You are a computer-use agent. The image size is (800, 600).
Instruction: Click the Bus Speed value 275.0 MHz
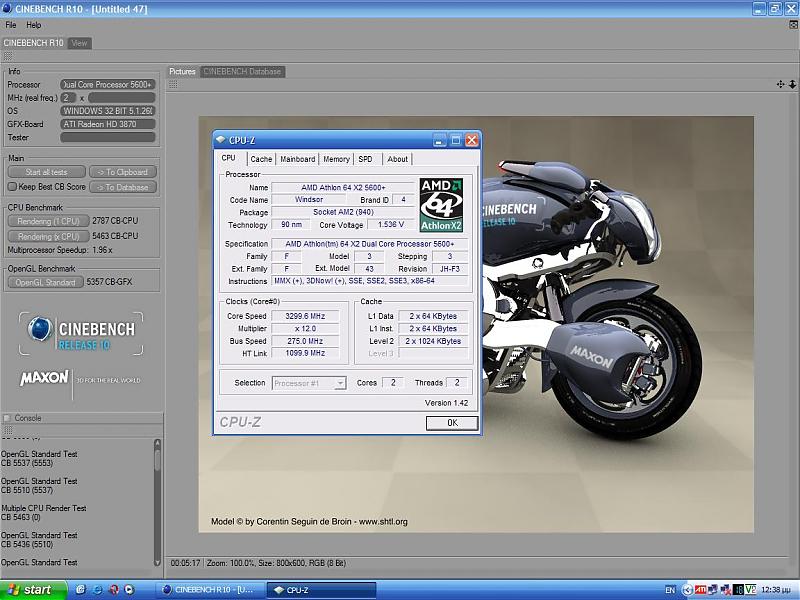[x=305, y=341]
